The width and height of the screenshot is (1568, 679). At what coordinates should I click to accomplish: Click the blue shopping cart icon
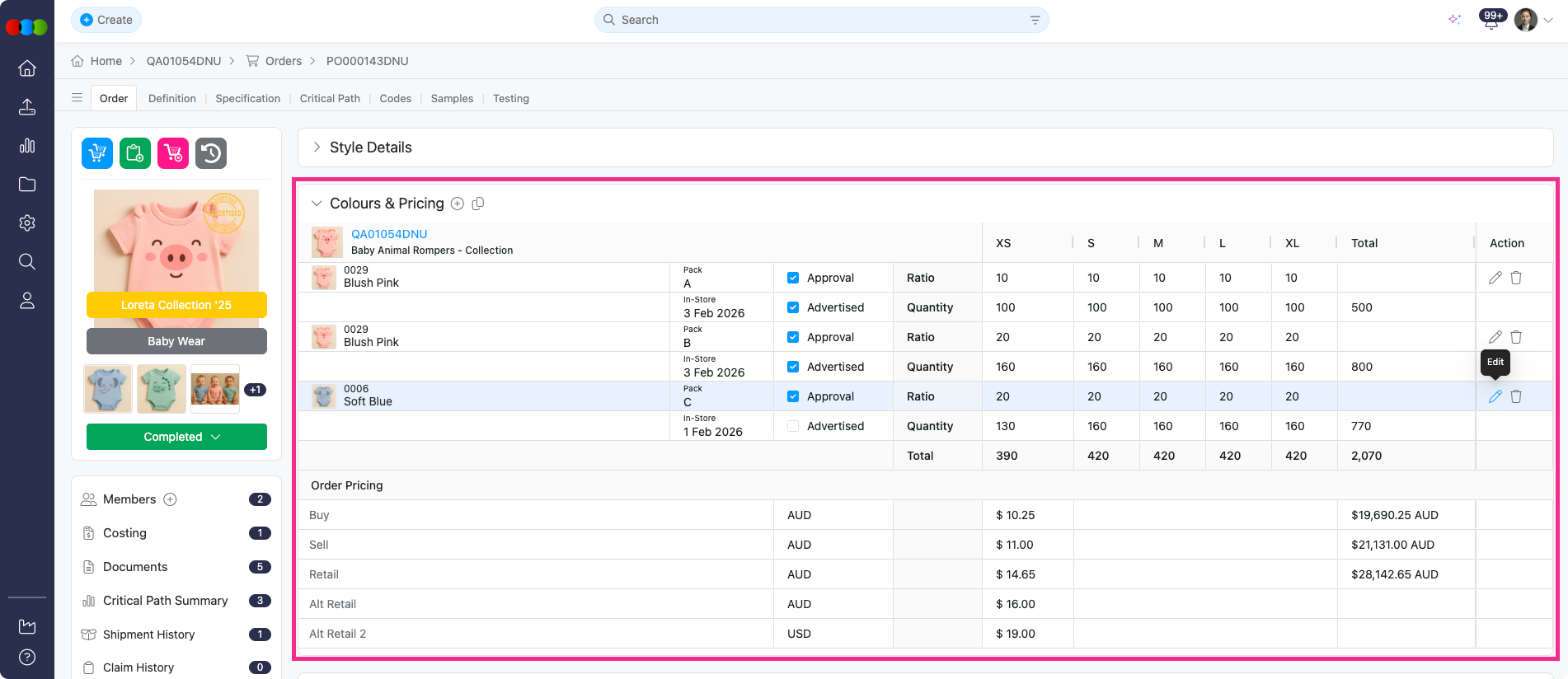tap(97, 153)
